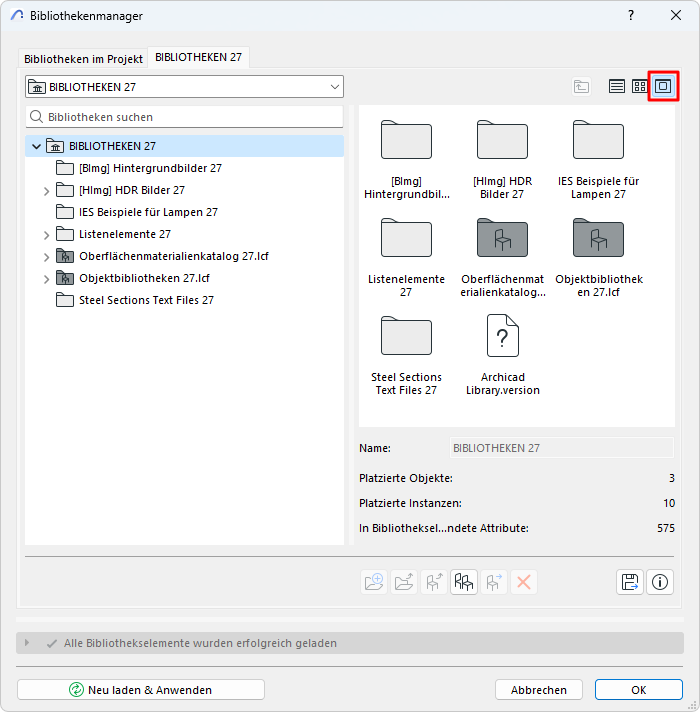Click the folder-up navigation icon
This screenshot has height=712, width=700.
(x=581, y=86)
